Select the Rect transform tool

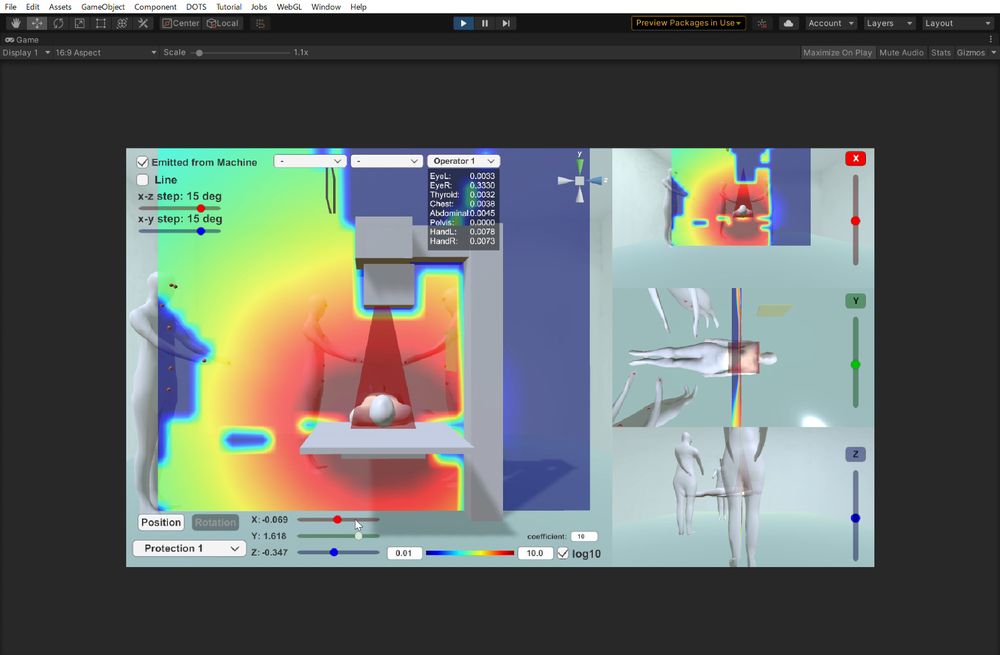(101, 23)
